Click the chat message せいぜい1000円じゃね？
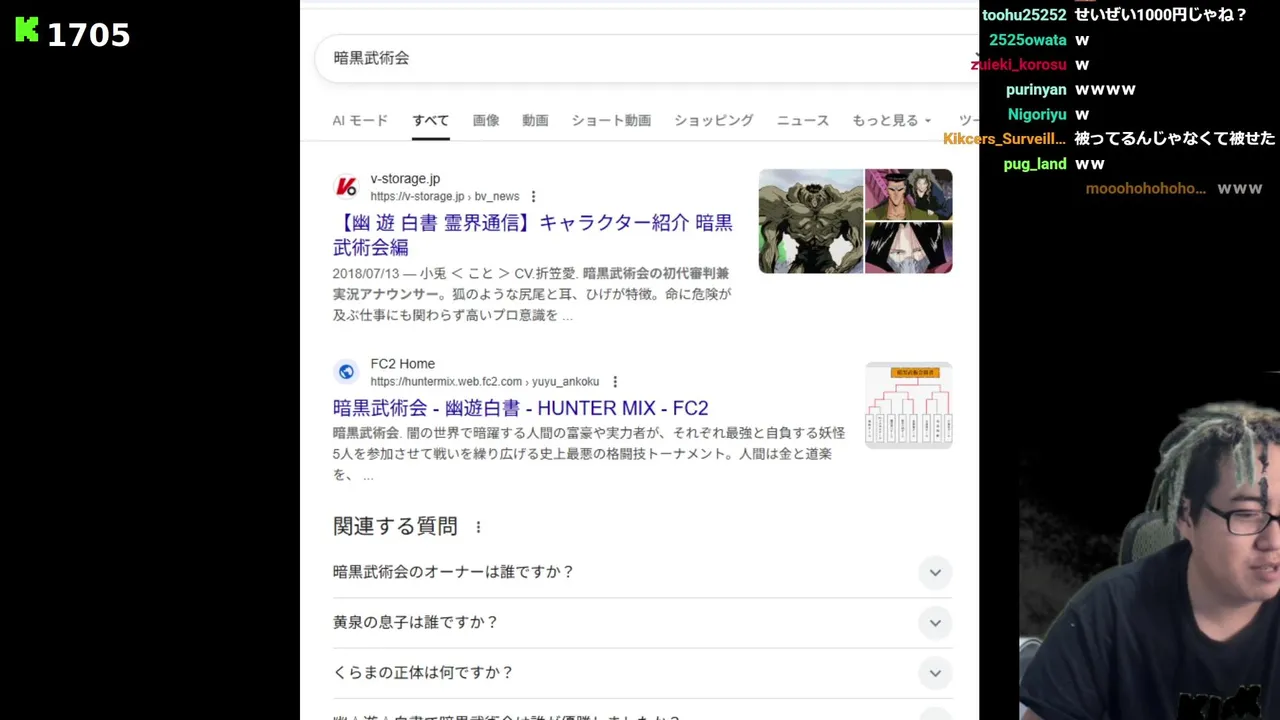The height and width of the screenshot is (720, 1280). 1162,15
